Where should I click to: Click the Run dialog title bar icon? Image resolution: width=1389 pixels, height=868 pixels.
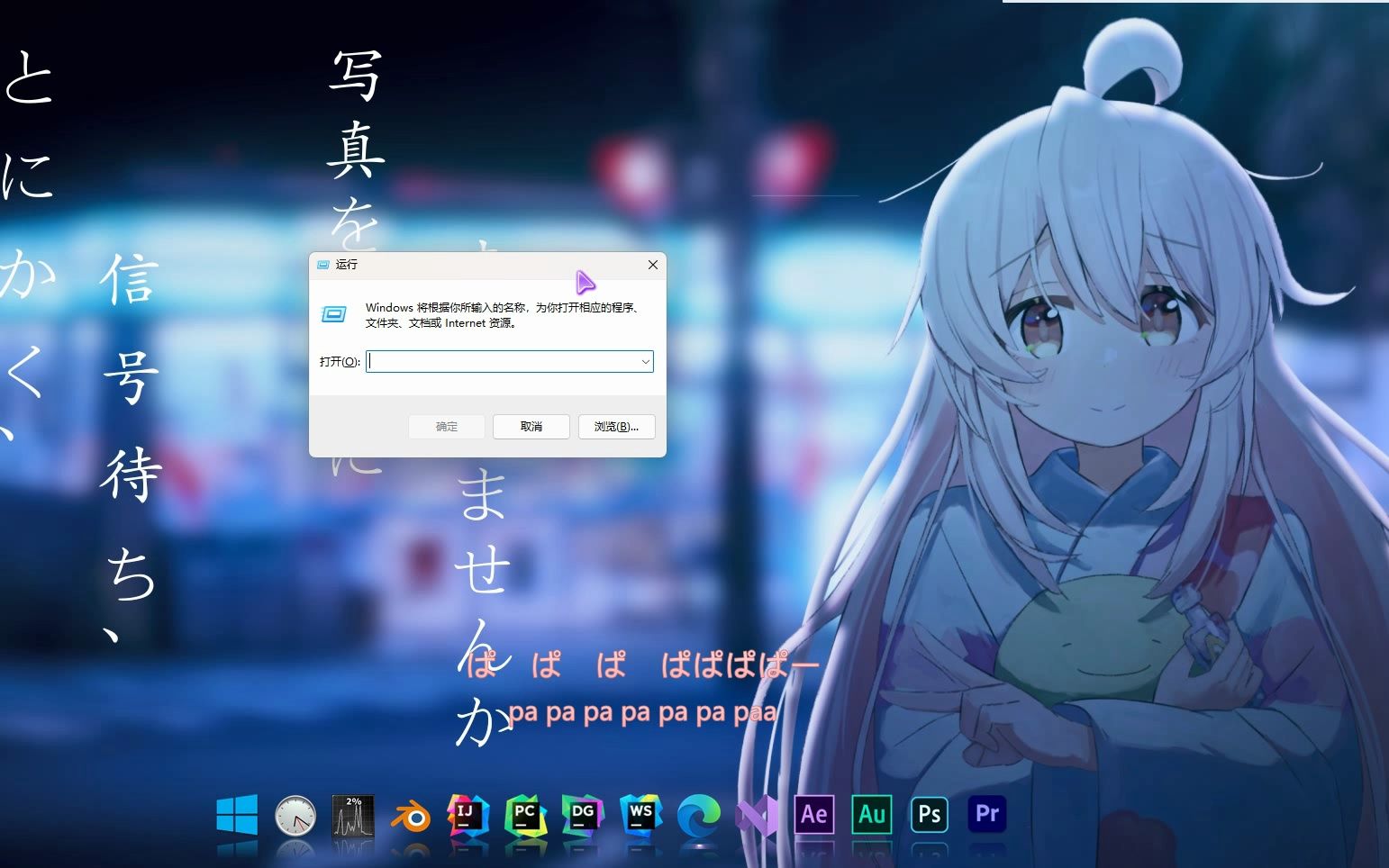tap(323, 265)
